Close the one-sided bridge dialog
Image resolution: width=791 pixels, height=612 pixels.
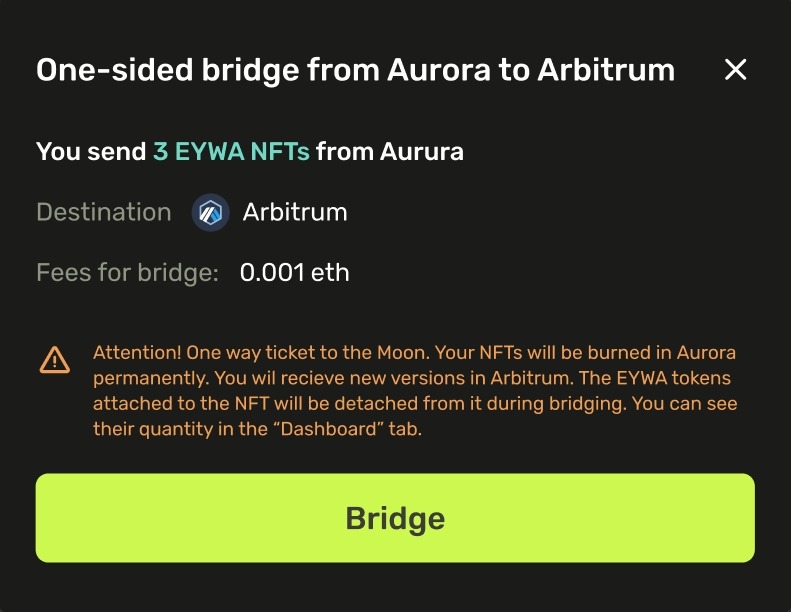click(x=735, y=70)
